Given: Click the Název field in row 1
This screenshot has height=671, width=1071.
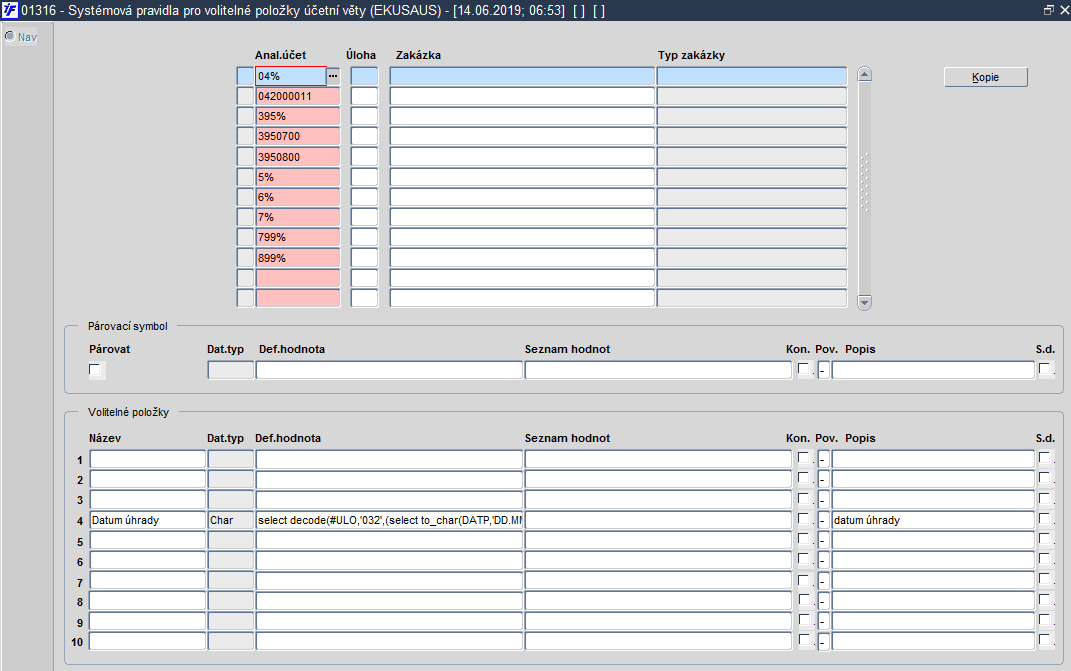Looking at the screenshot, I should click(x=148, y=459).
